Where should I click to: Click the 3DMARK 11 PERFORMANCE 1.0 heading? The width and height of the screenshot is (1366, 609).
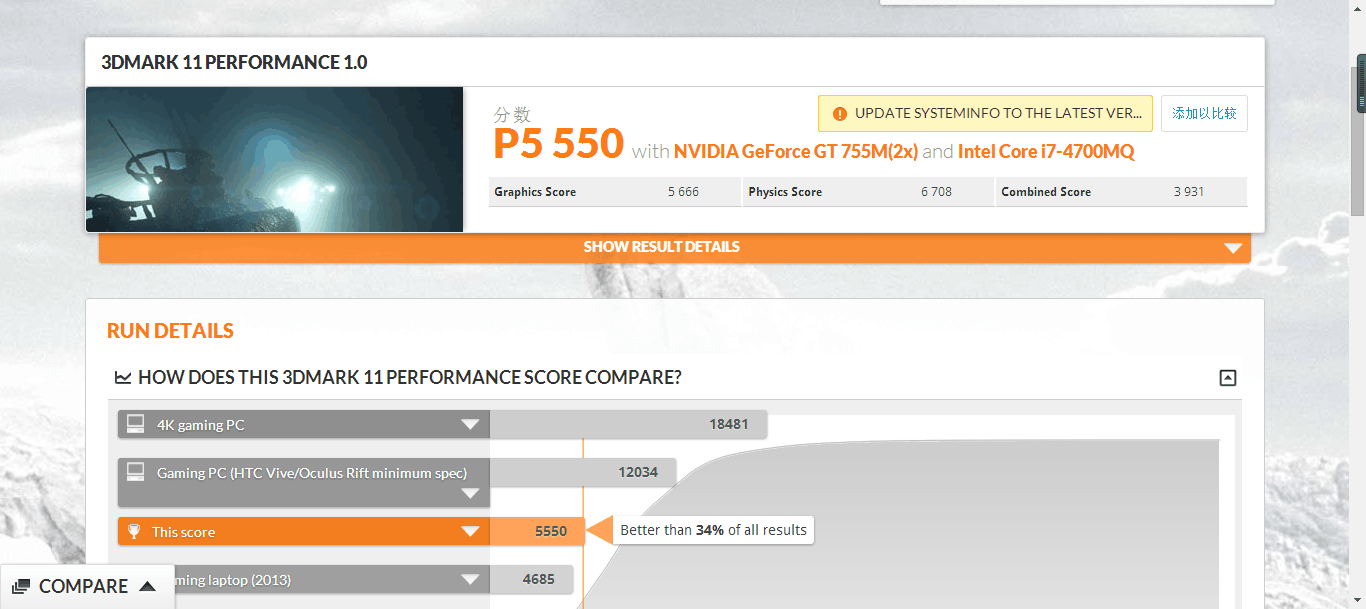(x=234, y=62)
